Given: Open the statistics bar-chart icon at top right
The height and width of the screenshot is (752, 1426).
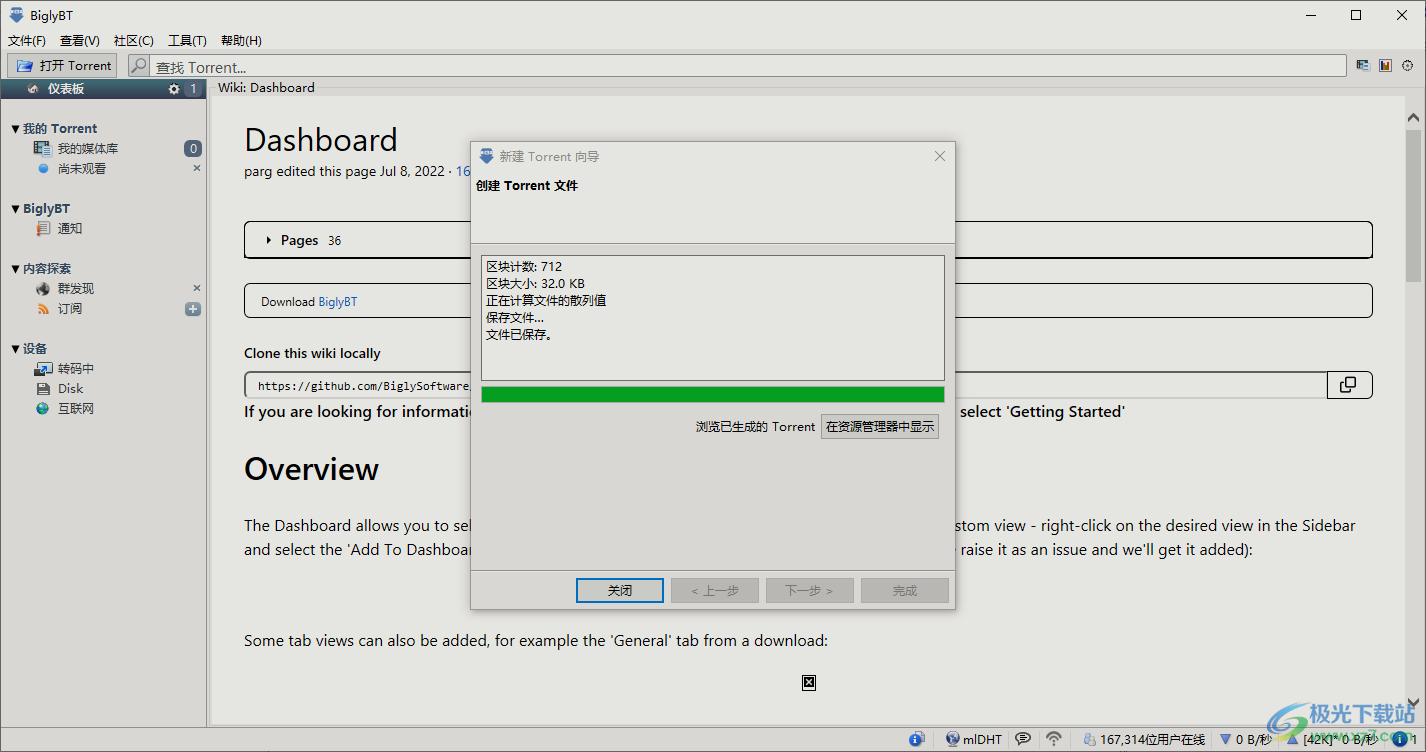Looking at the screenshot, I should pyautogui.click(x=1385, y=65).
